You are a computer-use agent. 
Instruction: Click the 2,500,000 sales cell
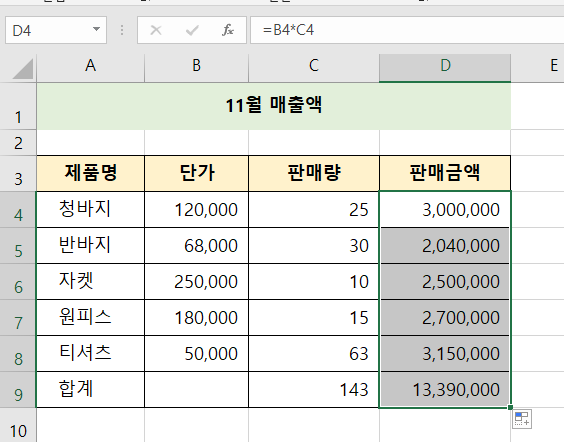click(445, 281)
